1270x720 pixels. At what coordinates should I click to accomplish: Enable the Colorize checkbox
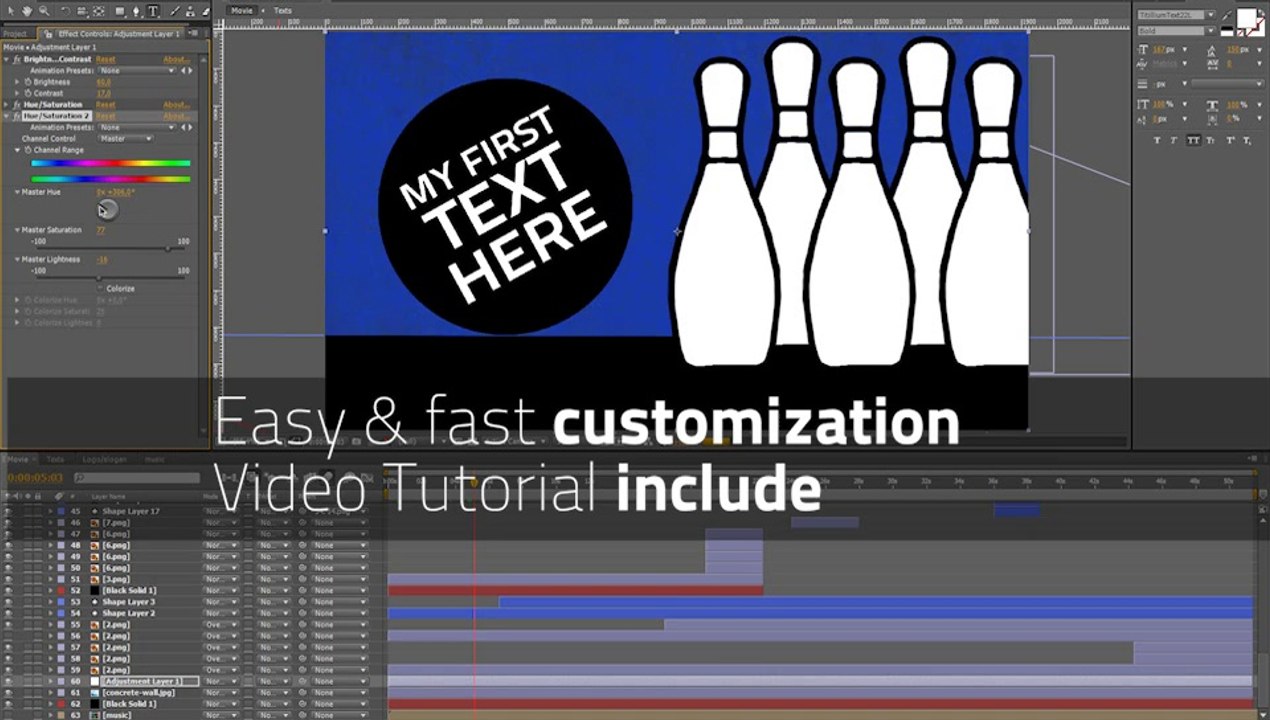click(101, 288)
